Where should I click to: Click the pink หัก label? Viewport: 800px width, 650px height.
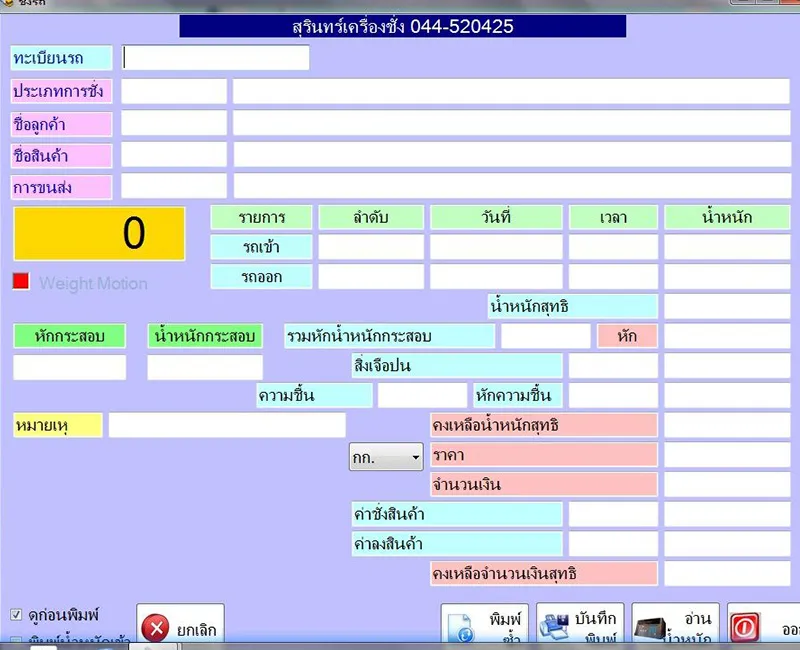(x=628, y=336)
